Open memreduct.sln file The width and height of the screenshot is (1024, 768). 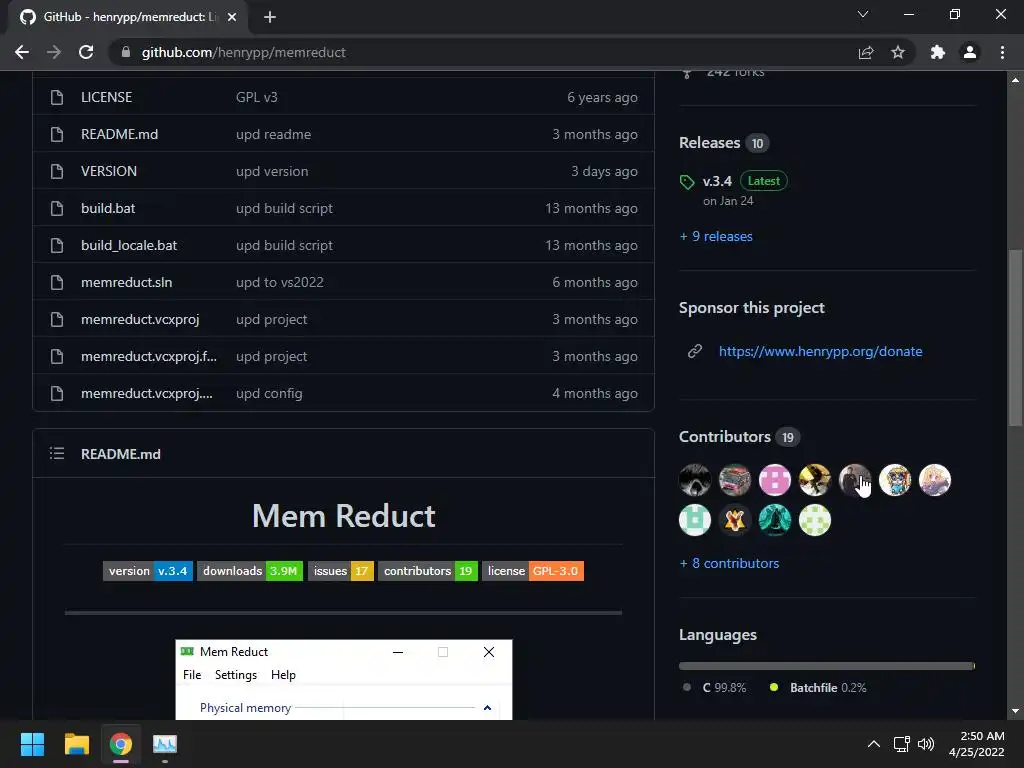(x=127, y=282)
